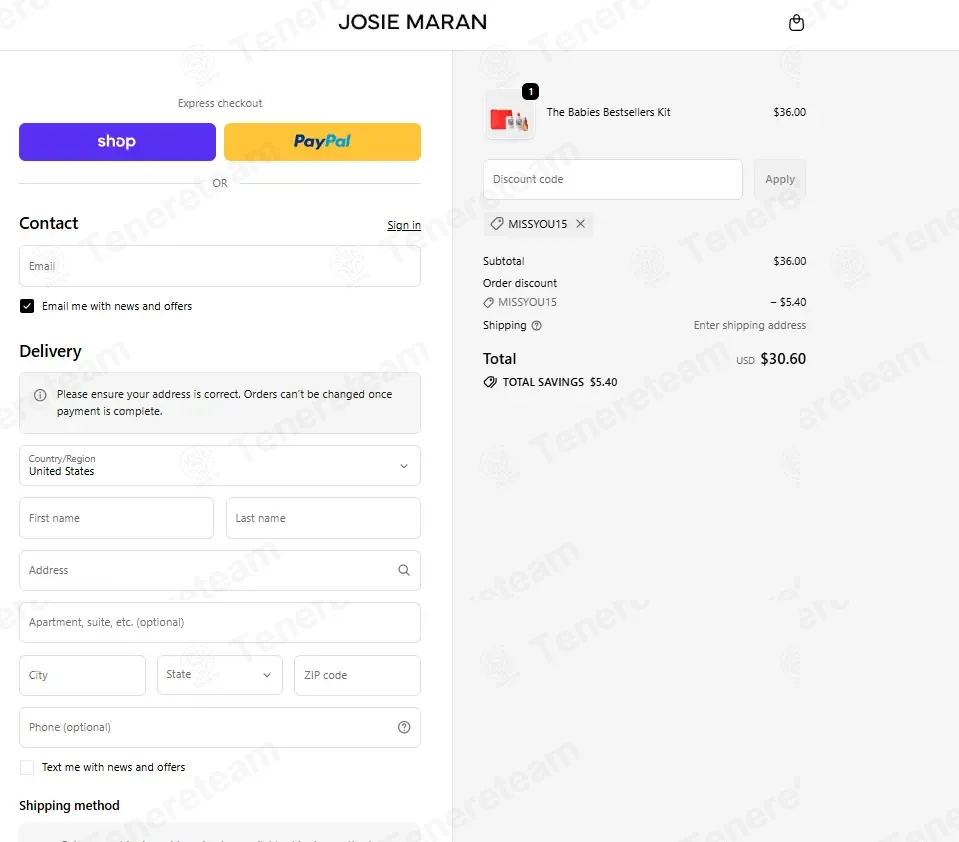Uncheck Email me with news and offers
This screenshot has height=842, width=959.
tap(27, 306)
